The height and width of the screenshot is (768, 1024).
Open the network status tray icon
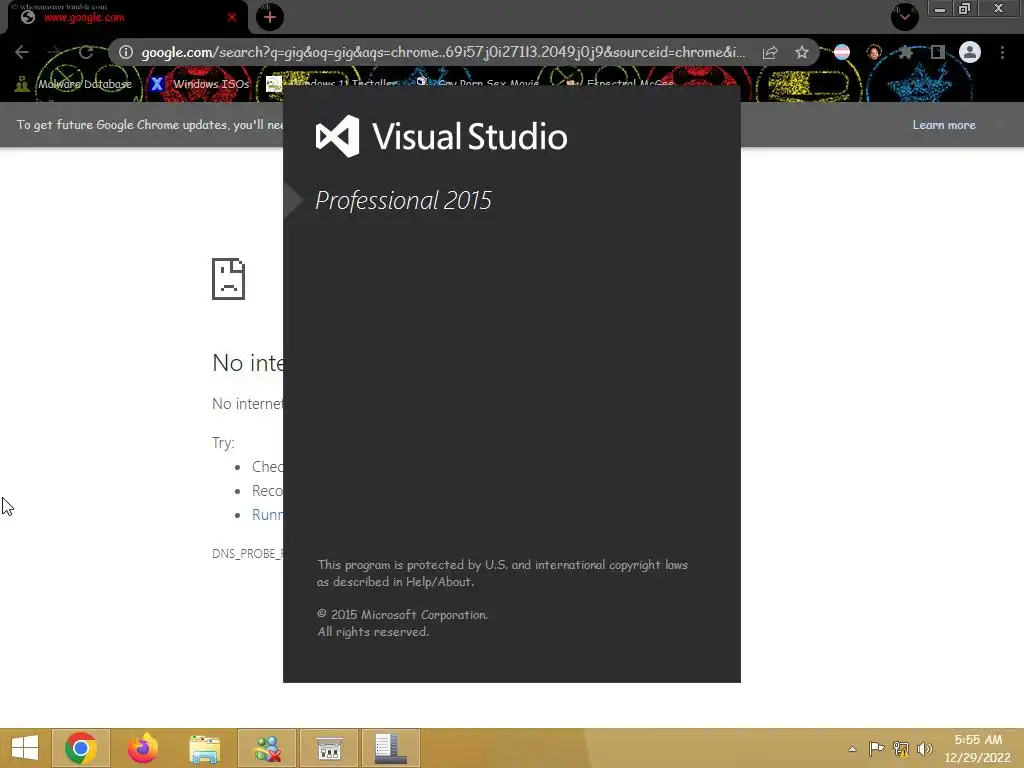[901, 749]
